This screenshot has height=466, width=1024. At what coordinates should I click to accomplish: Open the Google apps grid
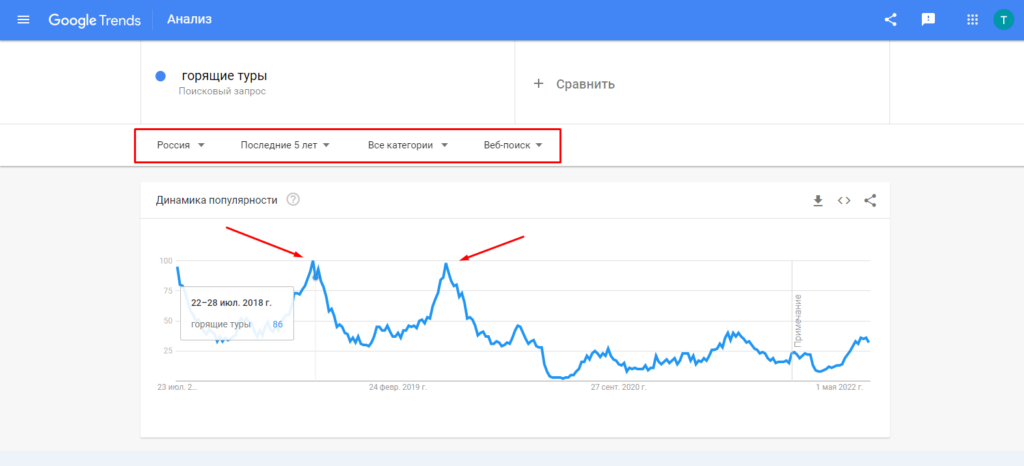(972, 20)
